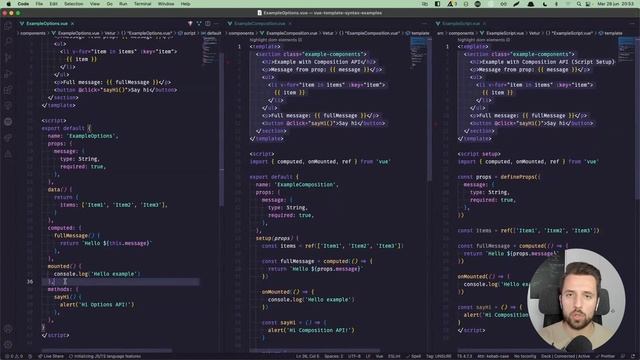Click line number 36 in the left editor

coord(30,282)
